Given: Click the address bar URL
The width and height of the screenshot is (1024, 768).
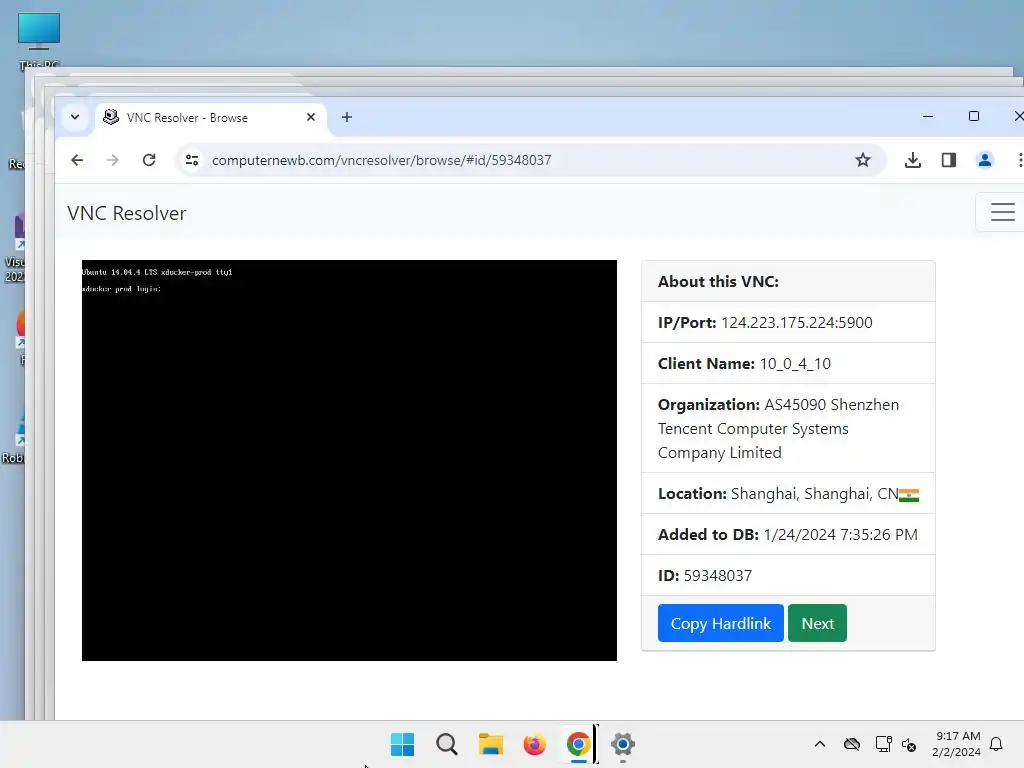Looking at the screenshot, I should [381, 160].
